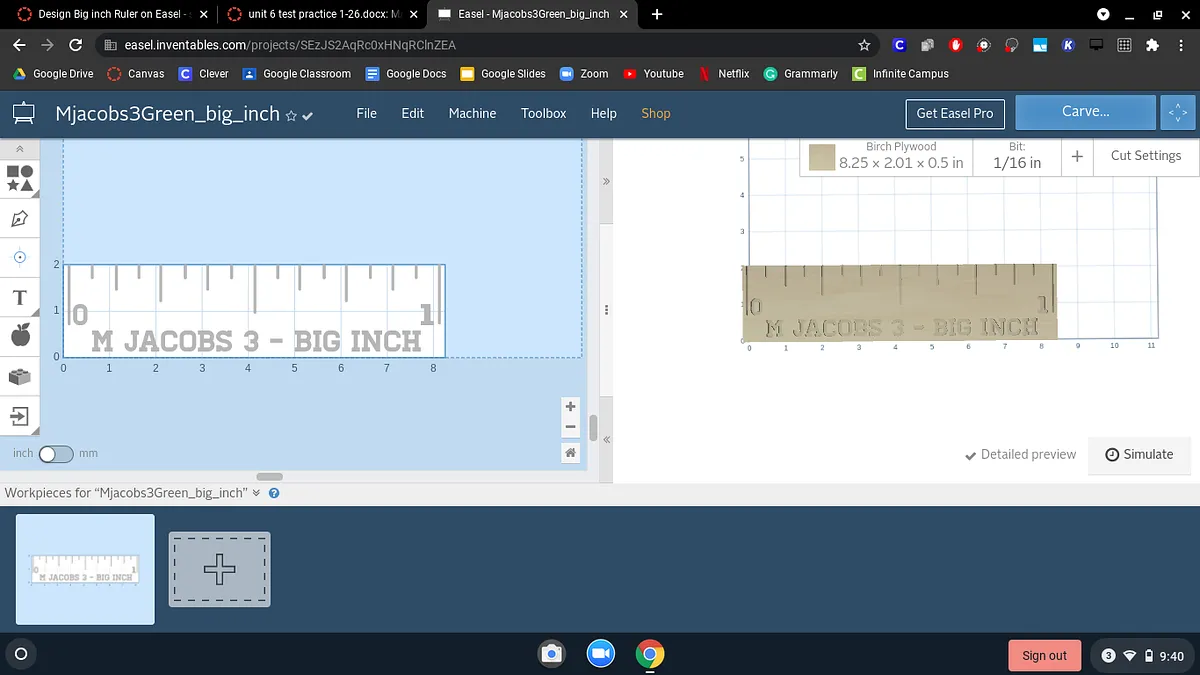
Task: Add a new workpiece thumbnail
Action: 219,569
